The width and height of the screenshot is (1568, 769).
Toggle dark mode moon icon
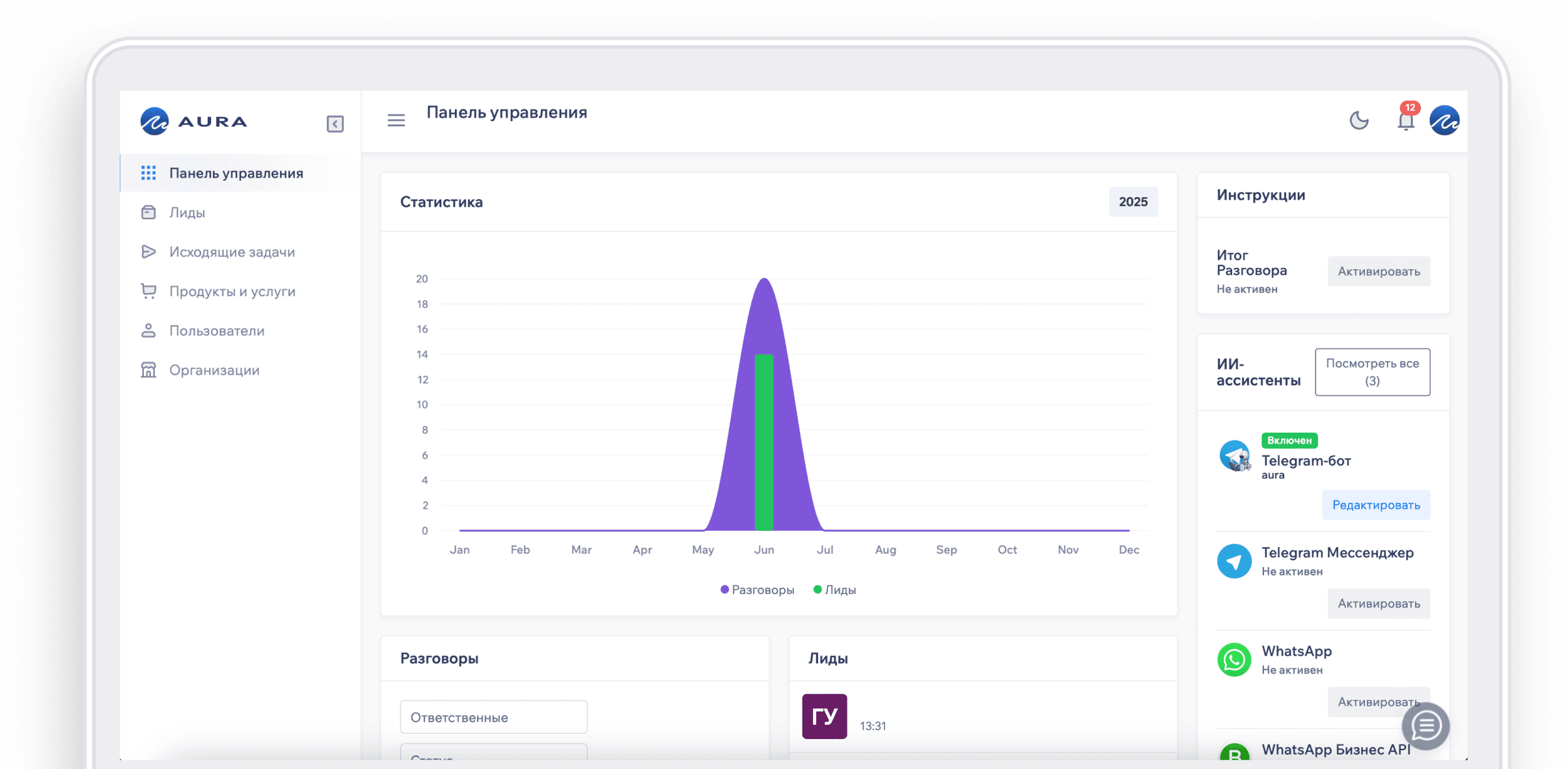[x=1358, y=120]
